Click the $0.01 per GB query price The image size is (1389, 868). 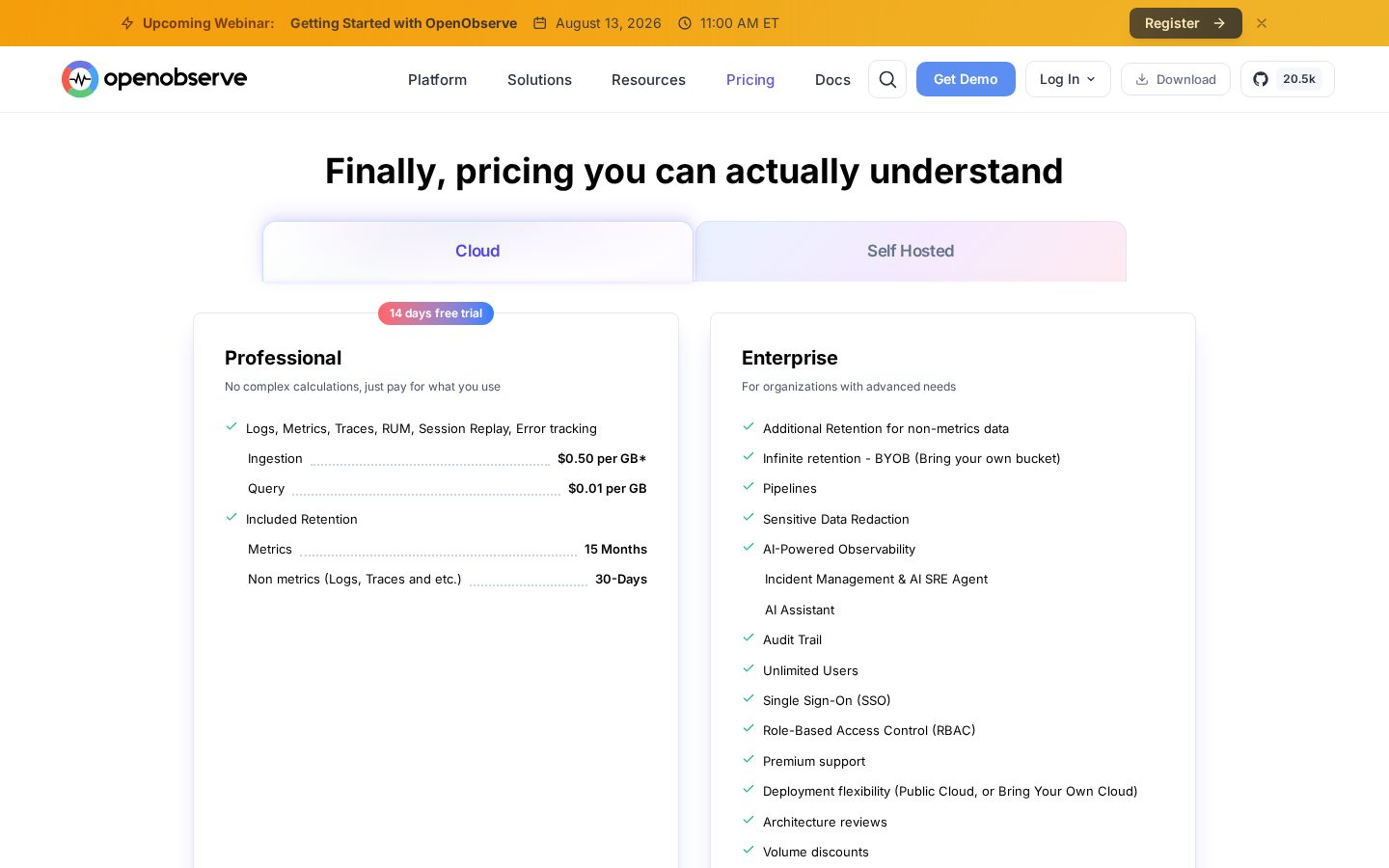tap(608, 489)
